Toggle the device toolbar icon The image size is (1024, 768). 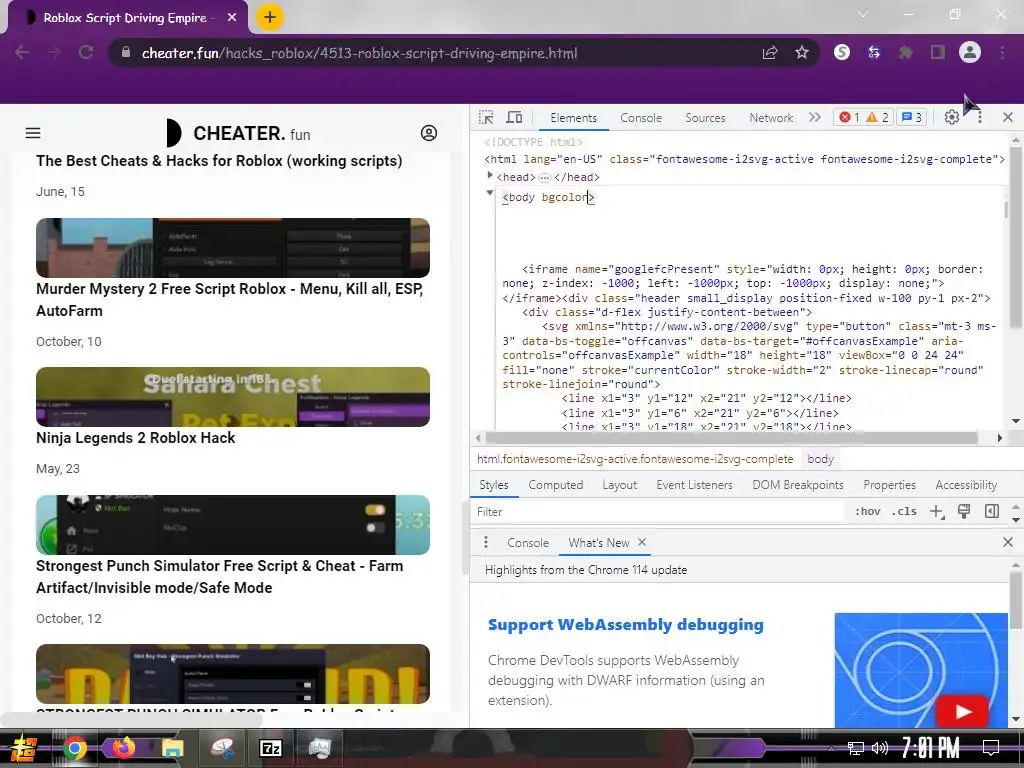click(515, 118)
